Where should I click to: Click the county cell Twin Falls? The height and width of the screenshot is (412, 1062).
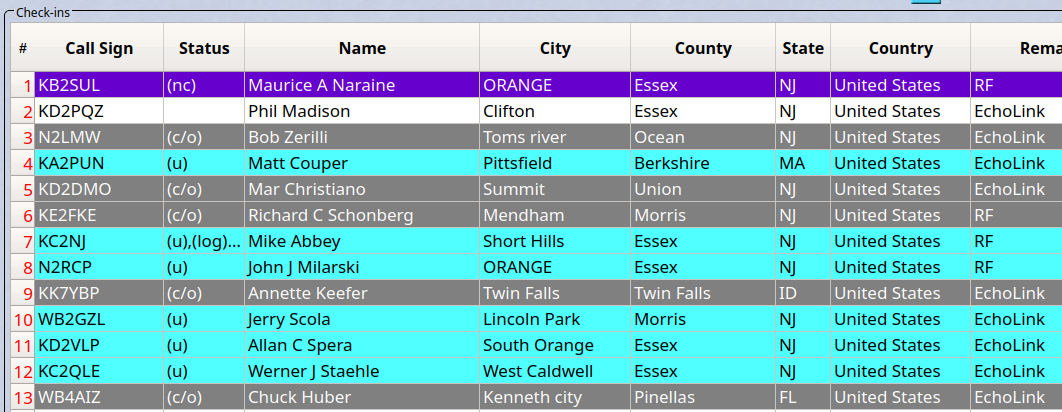[703, 293]
